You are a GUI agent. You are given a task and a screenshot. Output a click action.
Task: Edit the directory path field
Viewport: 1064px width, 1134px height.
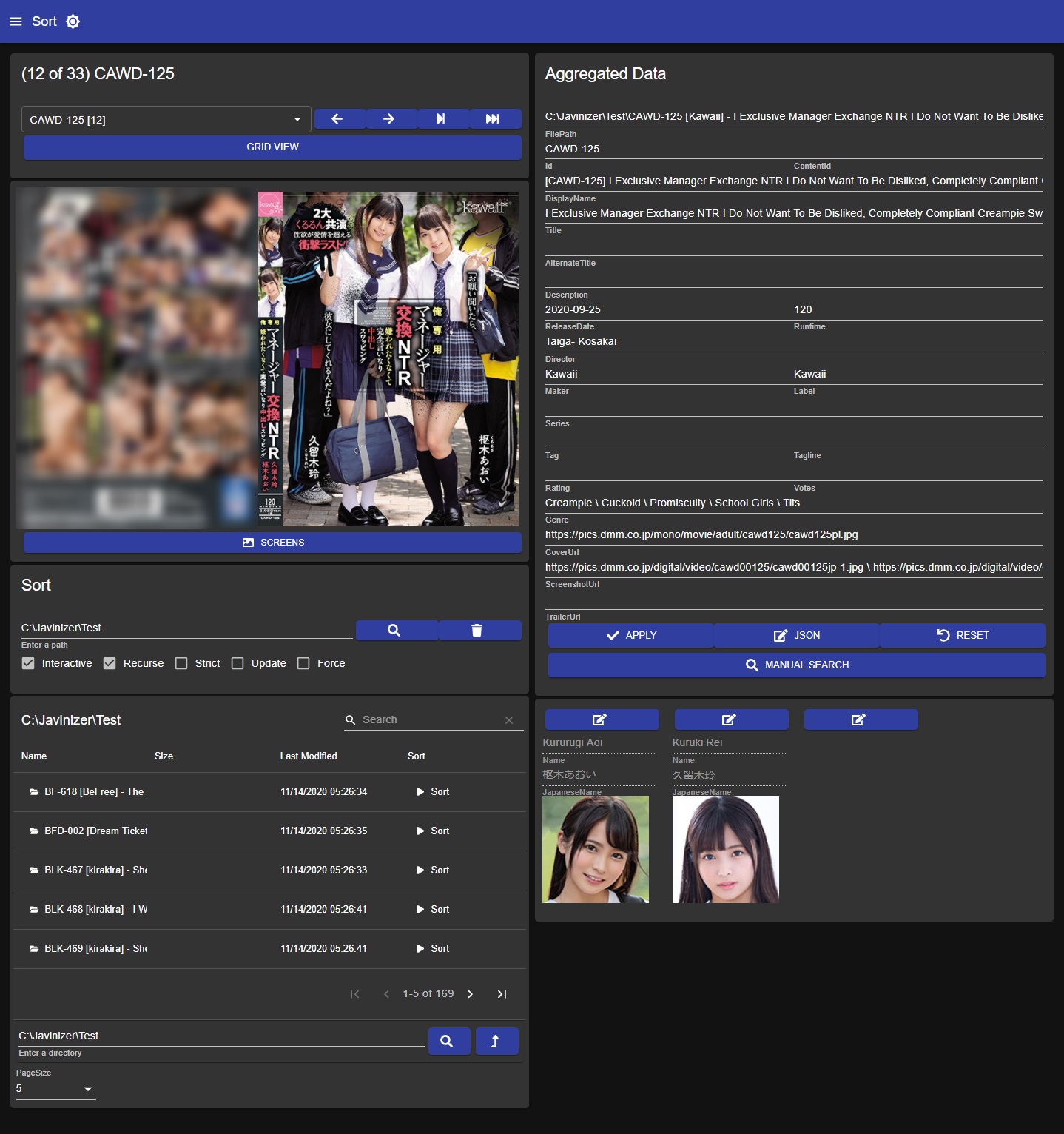click(221, 1036)
